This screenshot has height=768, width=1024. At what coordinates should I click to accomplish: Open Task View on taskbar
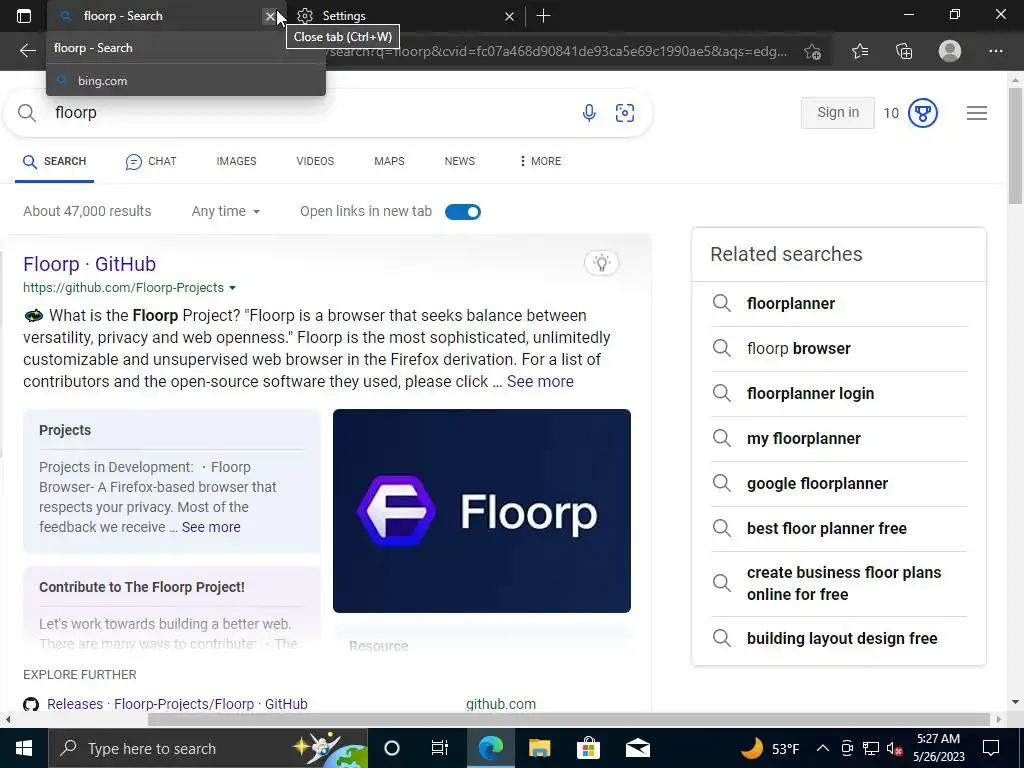tap(440, 748)
